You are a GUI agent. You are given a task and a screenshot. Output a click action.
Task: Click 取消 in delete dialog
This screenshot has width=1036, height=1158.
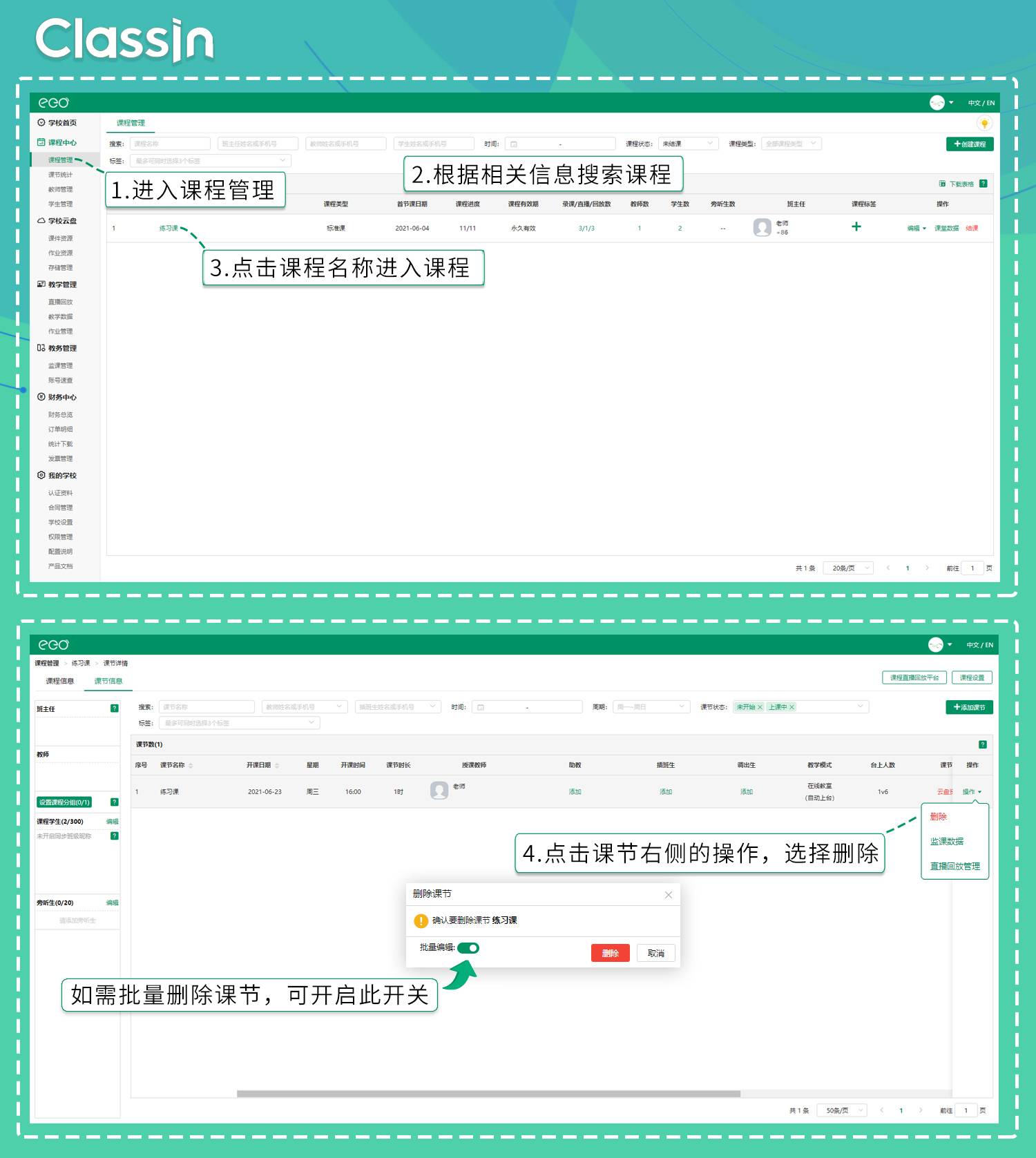click(655, 953)
